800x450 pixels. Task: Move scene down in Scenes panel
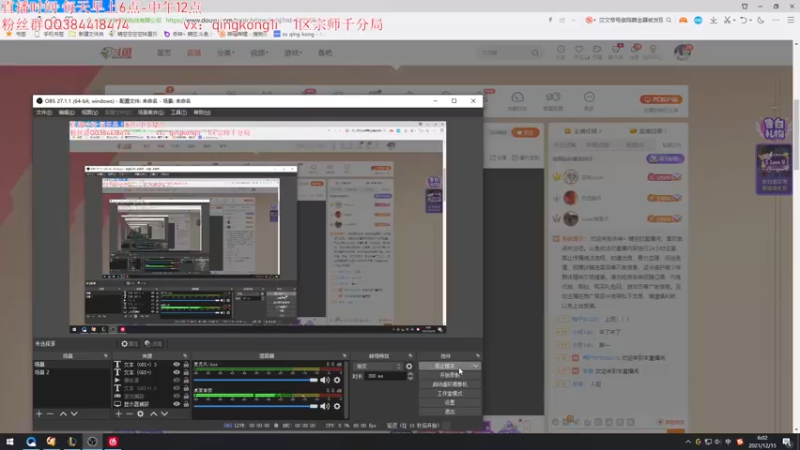pyautogui.click(x=74, y=414)
